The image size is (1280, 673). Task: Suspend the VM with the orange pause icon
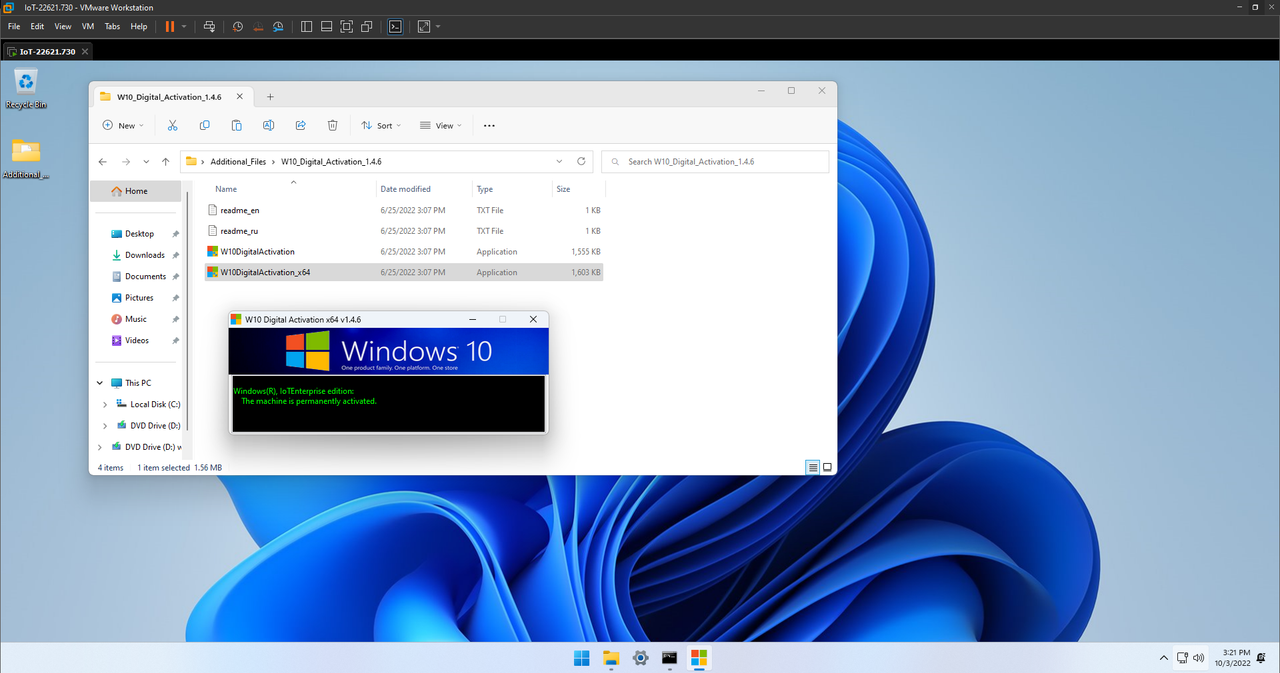tap(169, 26)
